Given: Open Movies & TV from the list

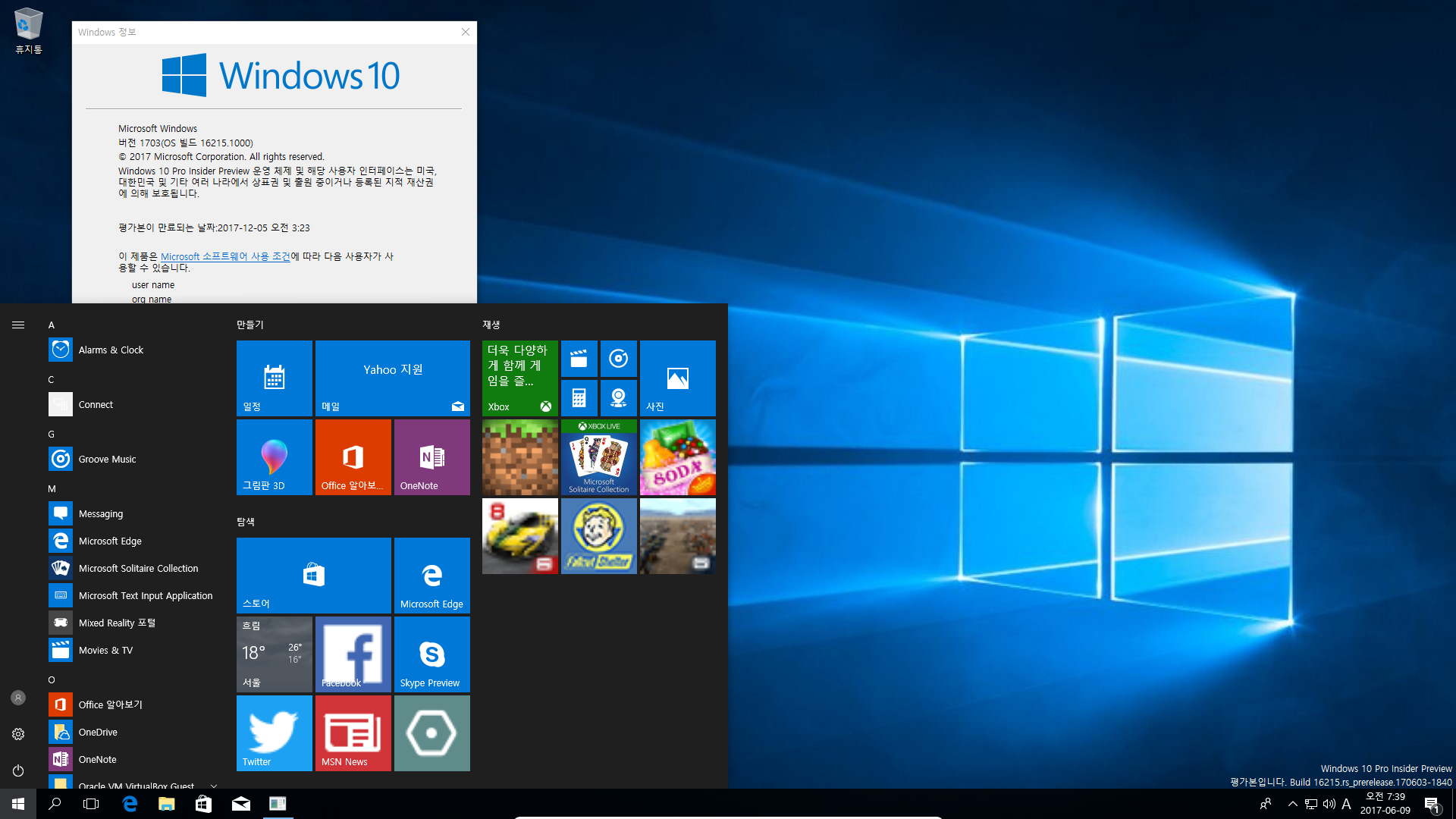Looking at the screenshot, I should 130,650.
